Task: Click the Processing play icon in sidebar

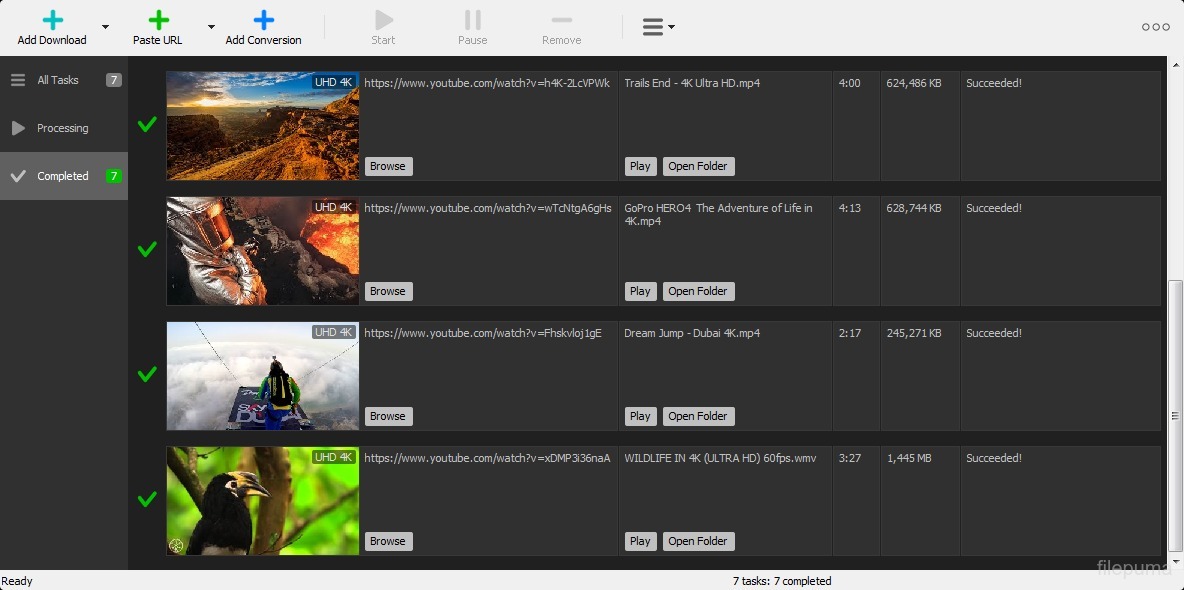Action: pos(18,128)
